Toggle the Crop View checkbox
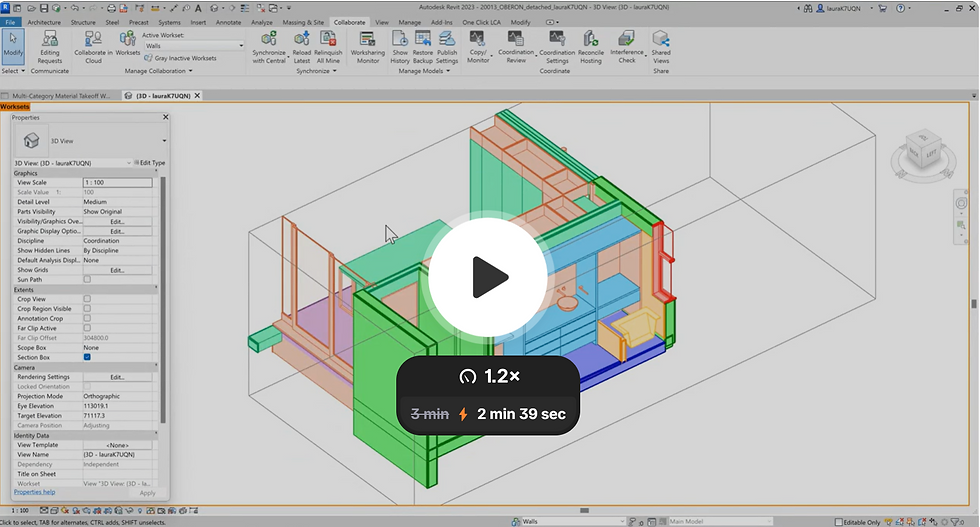 click(87, 299)
